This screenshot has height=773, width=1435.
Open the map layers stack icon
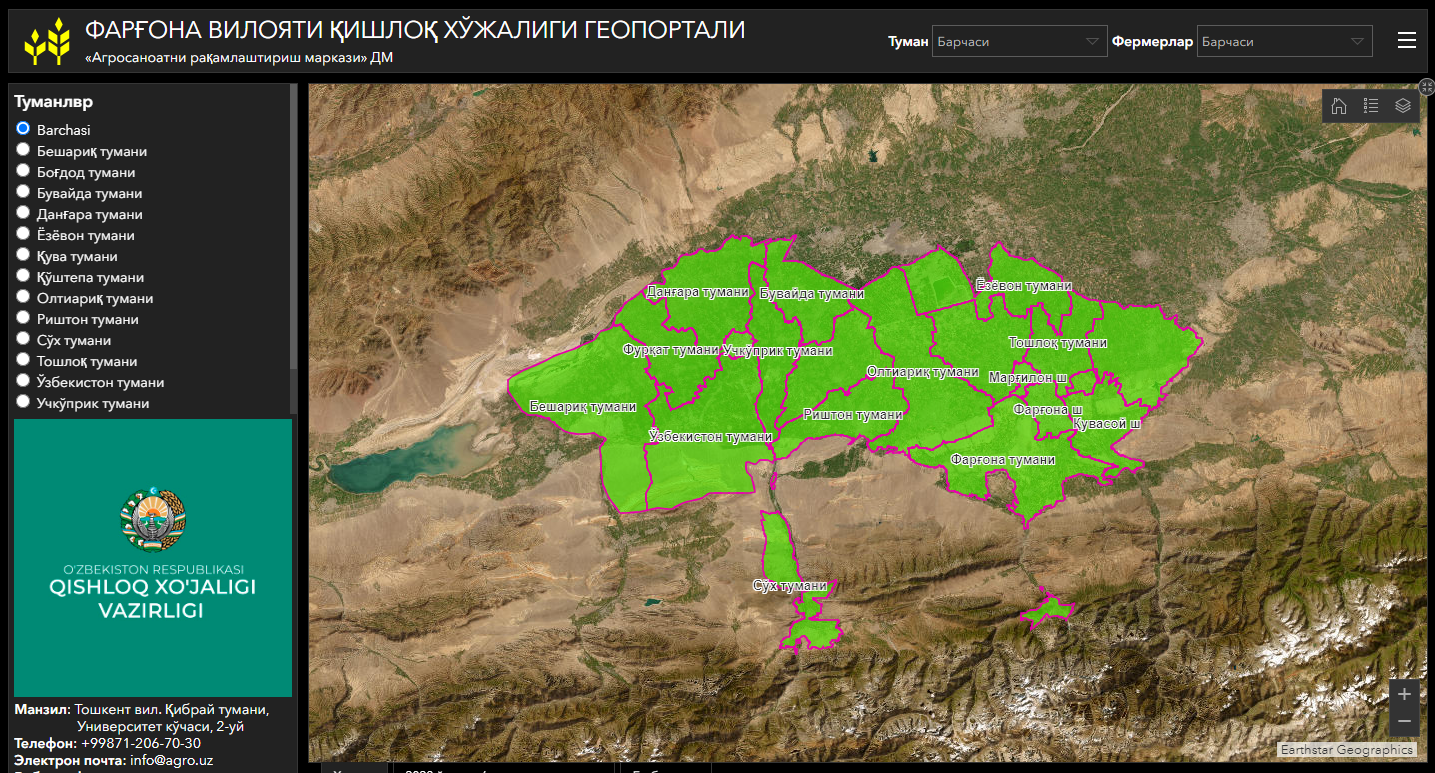tap(1403, 106)
